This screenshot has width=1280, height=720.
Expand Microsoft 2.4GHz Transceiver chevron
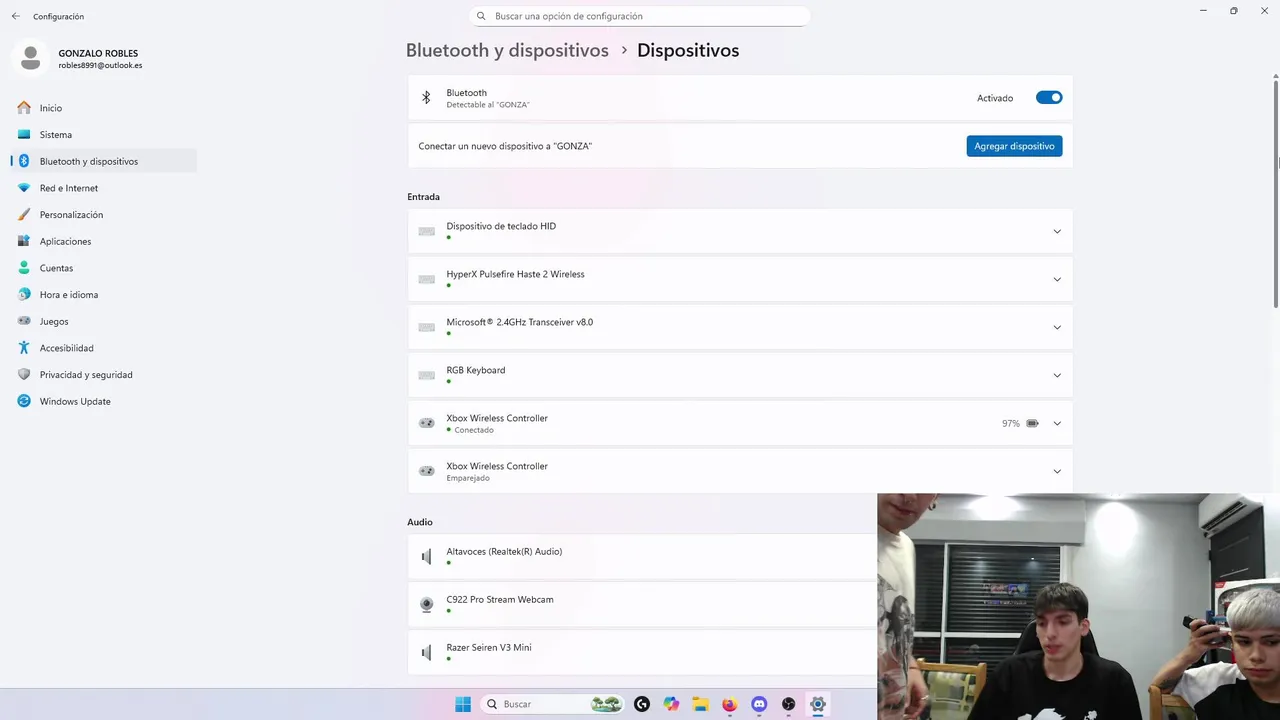tap(1057, 327)
